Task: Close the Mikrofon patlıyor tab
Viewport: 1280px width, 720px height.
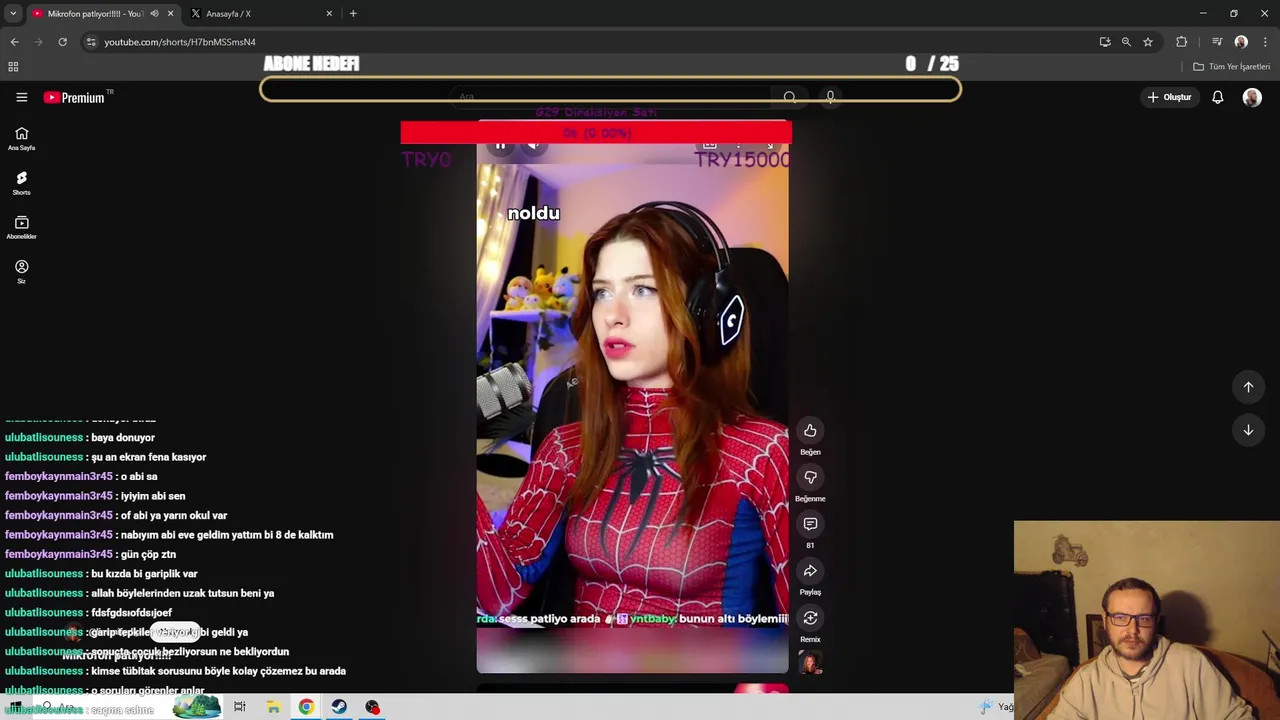Action: (170, 14)
